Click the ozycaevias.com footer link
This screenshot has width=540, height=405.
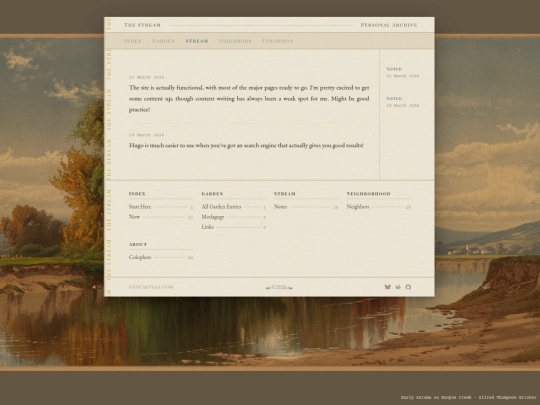tap(151, 287)
